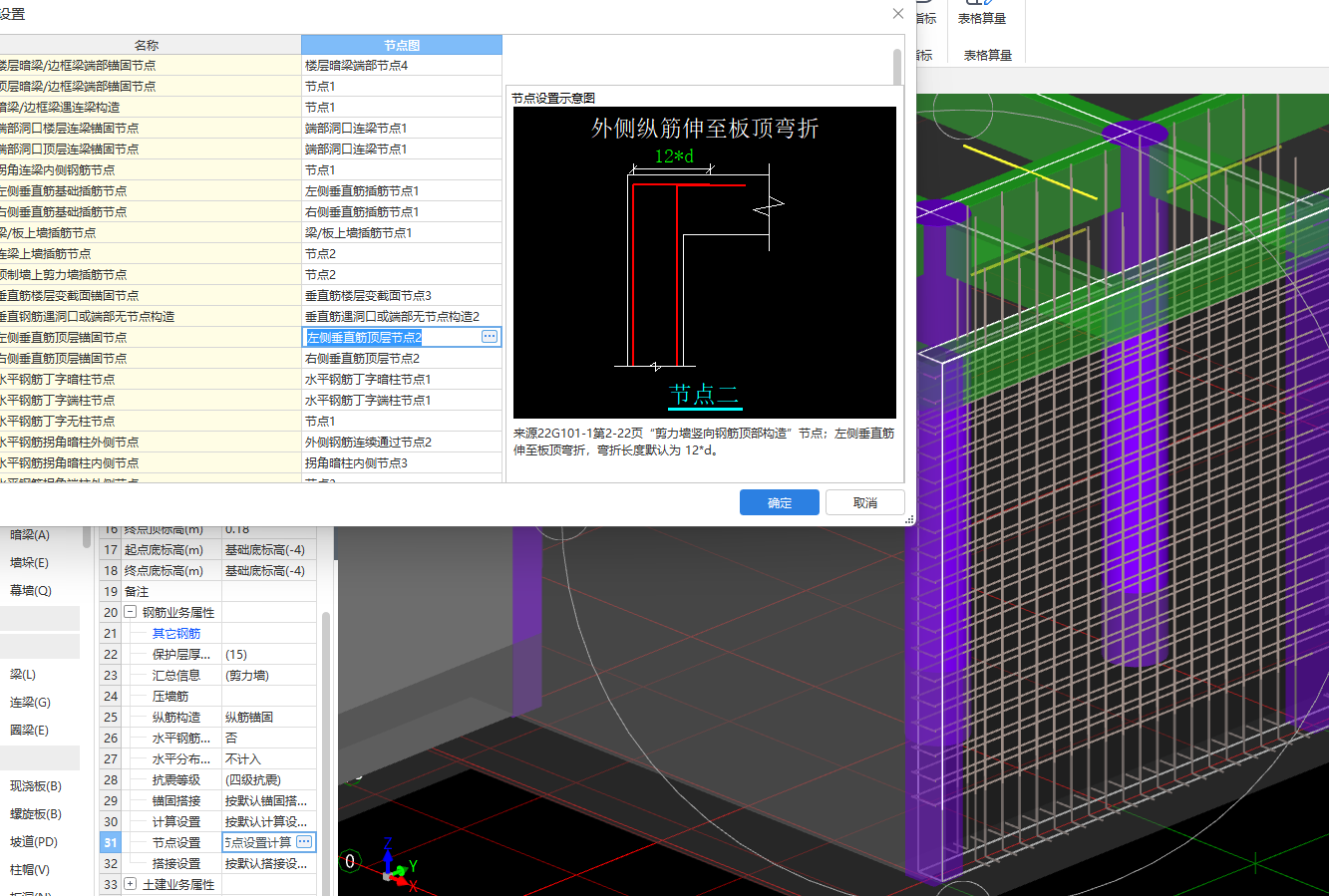The image size is (1329, 896).
Task: Click the 表格算量 ribbon button
Action: 982,18
